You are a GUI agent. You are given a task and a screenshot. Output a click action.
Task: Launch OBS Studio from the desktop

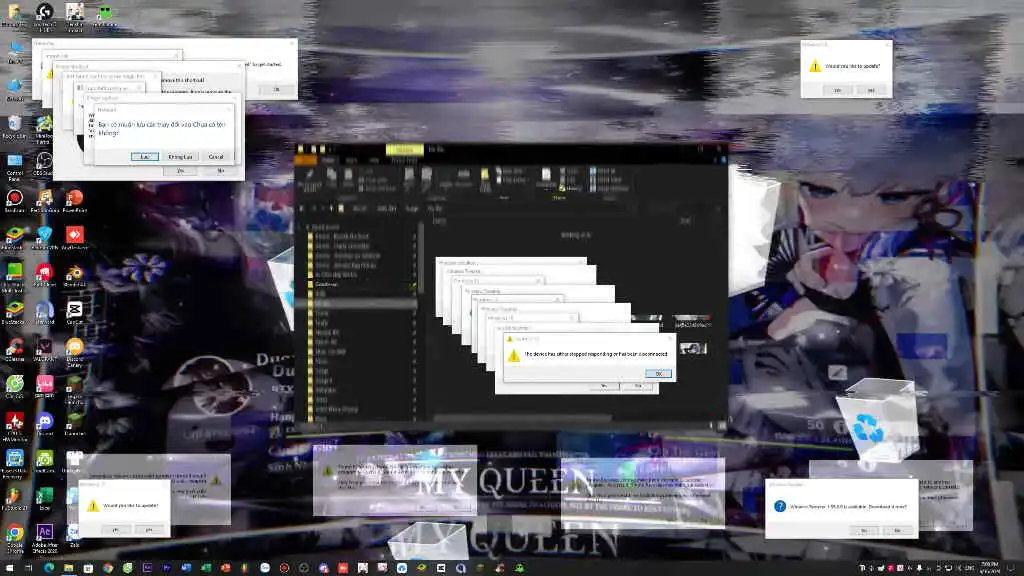[44, 165]
